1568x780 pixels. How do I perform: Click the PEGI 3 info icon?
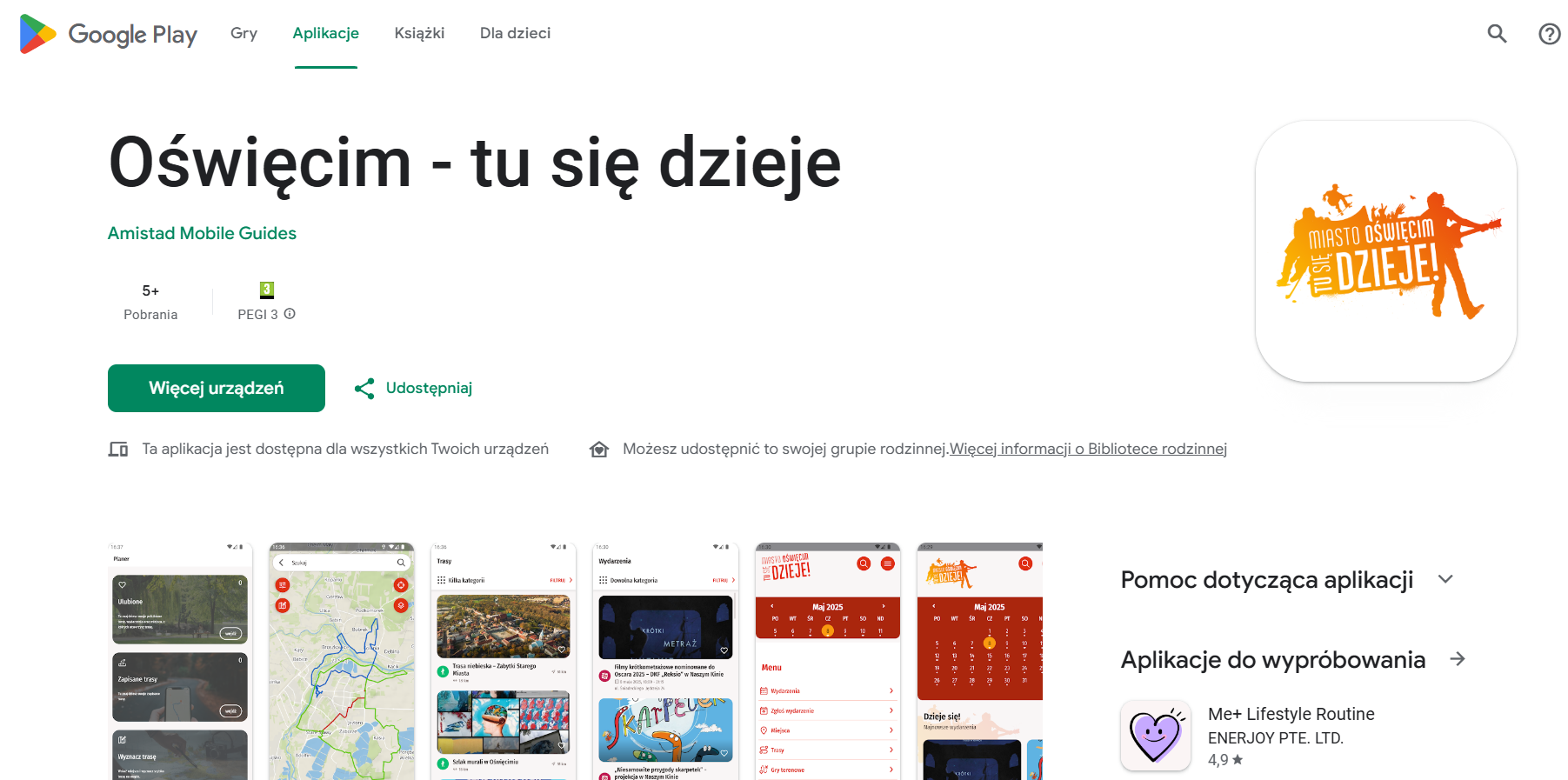coord(290,314)
